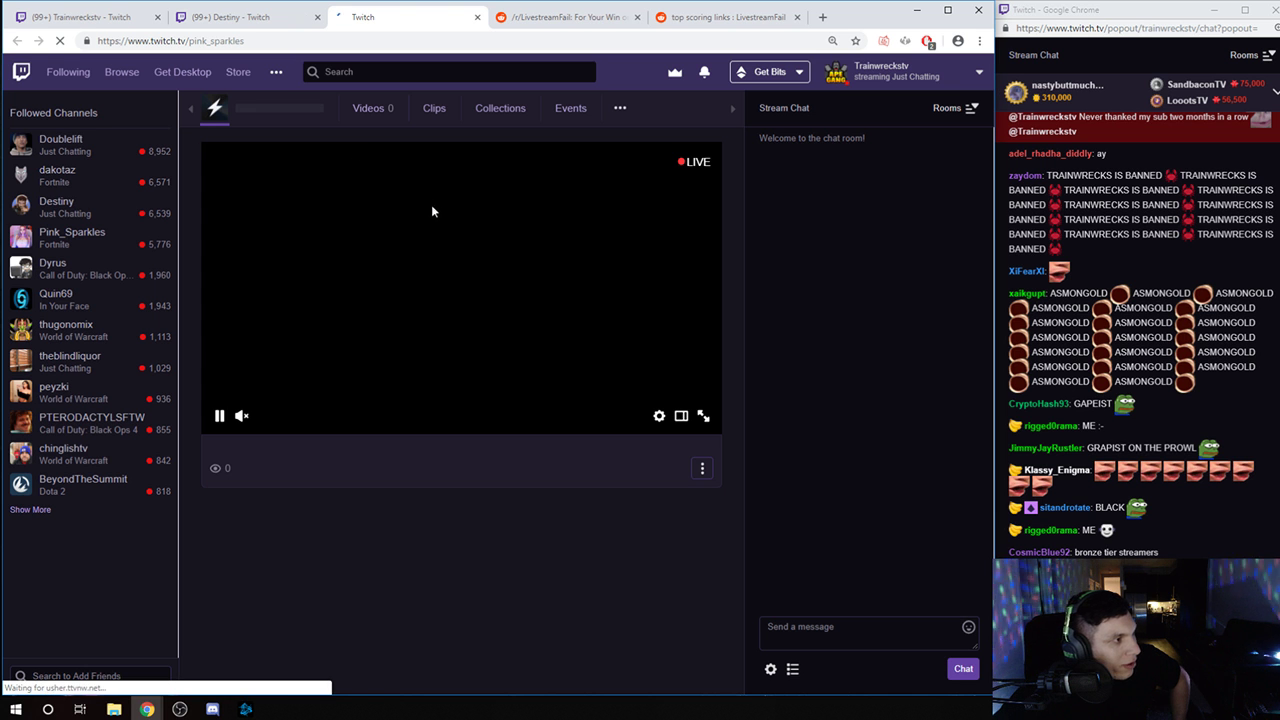Bookmark this page with the star icon
This screenshot has height=720, width=1280.
pos(856,41)
